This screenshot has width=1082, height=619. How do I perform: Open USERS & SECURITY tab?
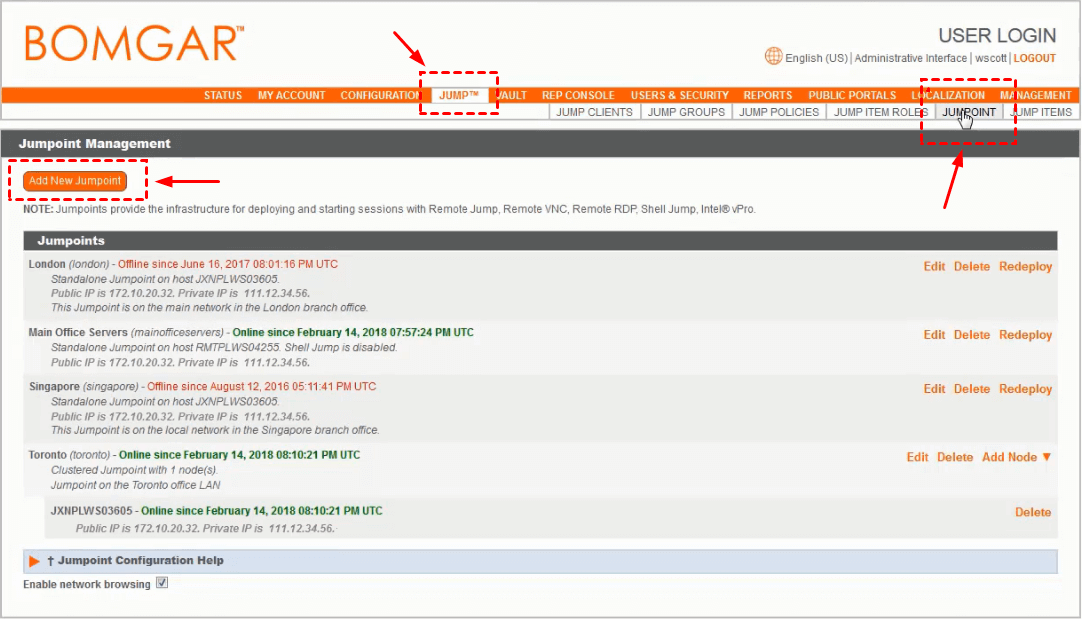(680, 95)
